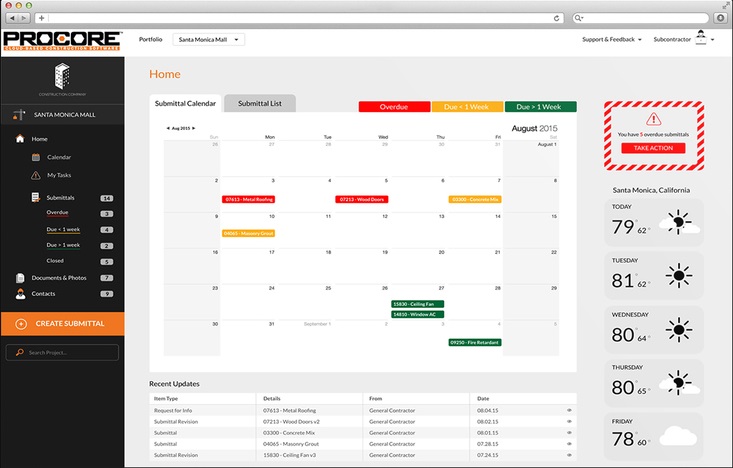Open the Support & Feedback dropdown
Screen dimensions: 733x468
coord(611,39)
